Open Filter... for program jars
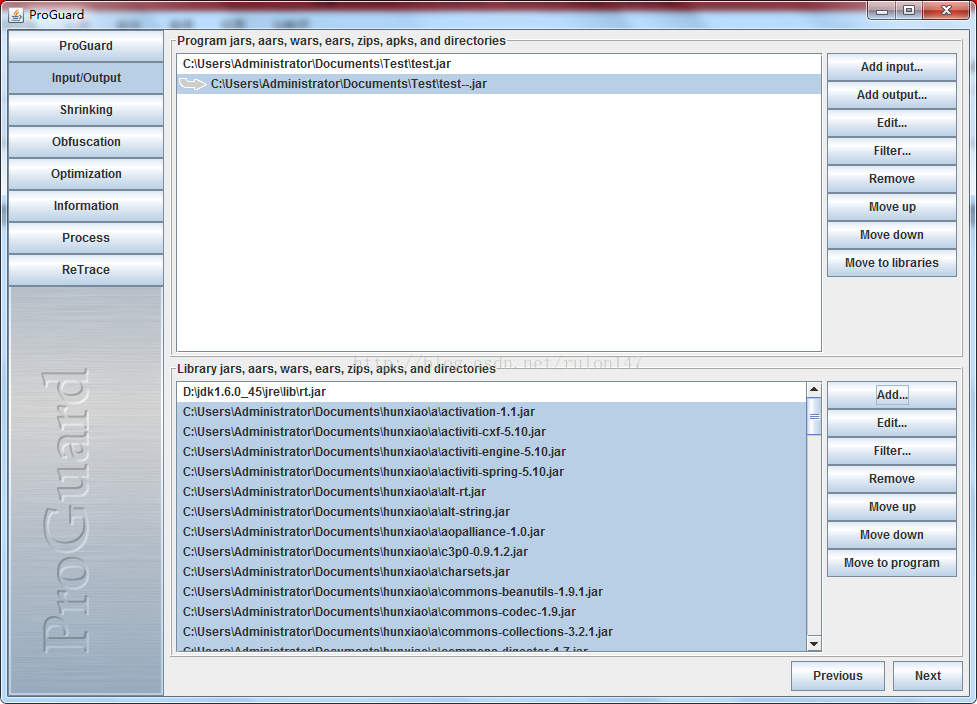This screenshot has width=977, height=704. click(892, 151)
